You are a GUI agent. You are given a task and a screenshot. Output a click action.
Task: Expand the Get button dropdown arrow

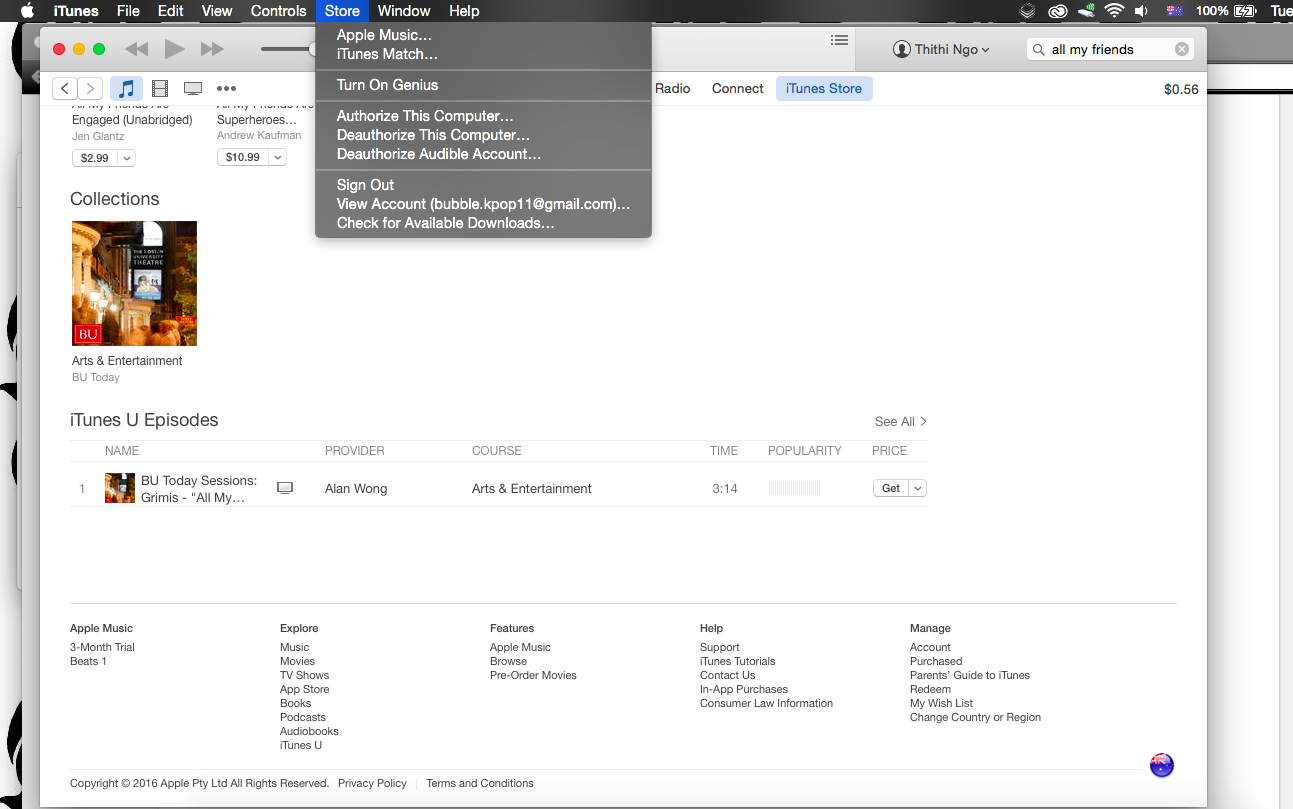pyautogui.click(x=918, y=488)
